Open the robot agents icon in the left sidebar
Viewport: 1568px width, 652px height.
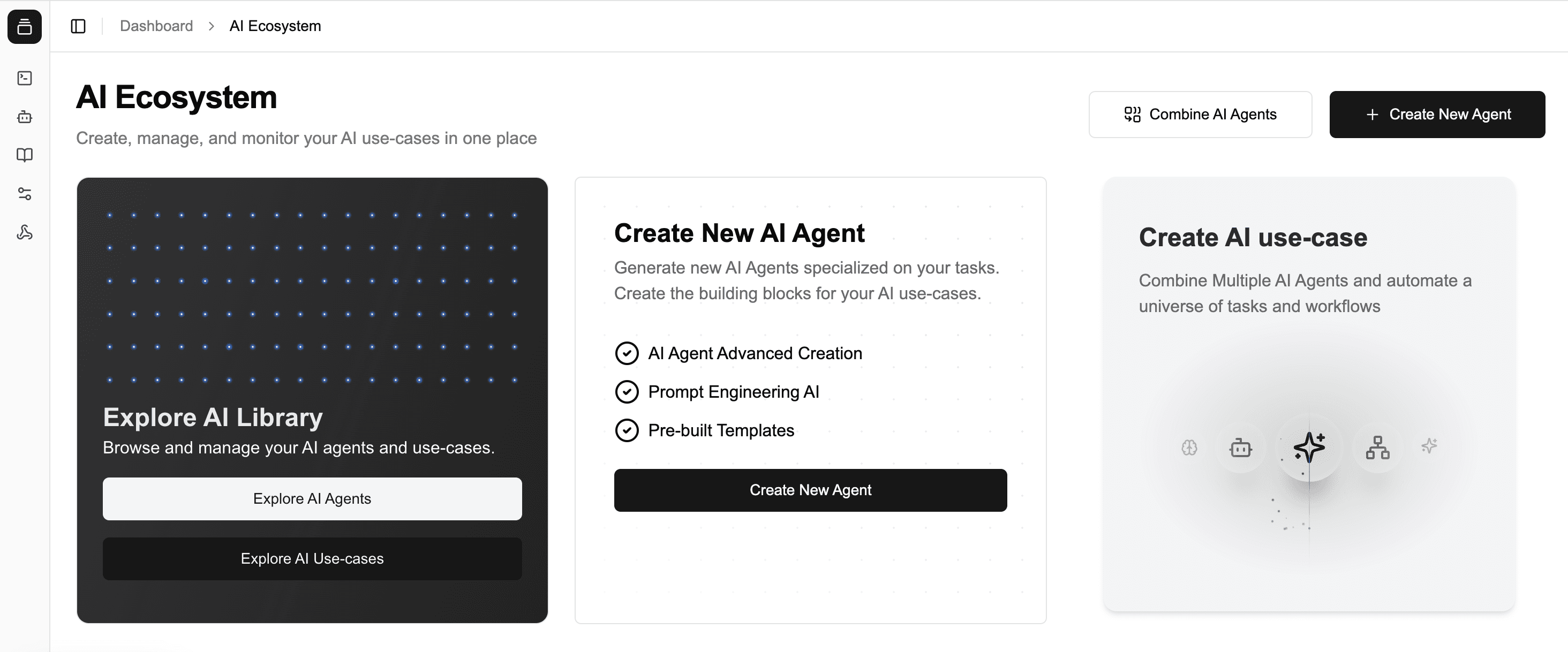point(25,117)
